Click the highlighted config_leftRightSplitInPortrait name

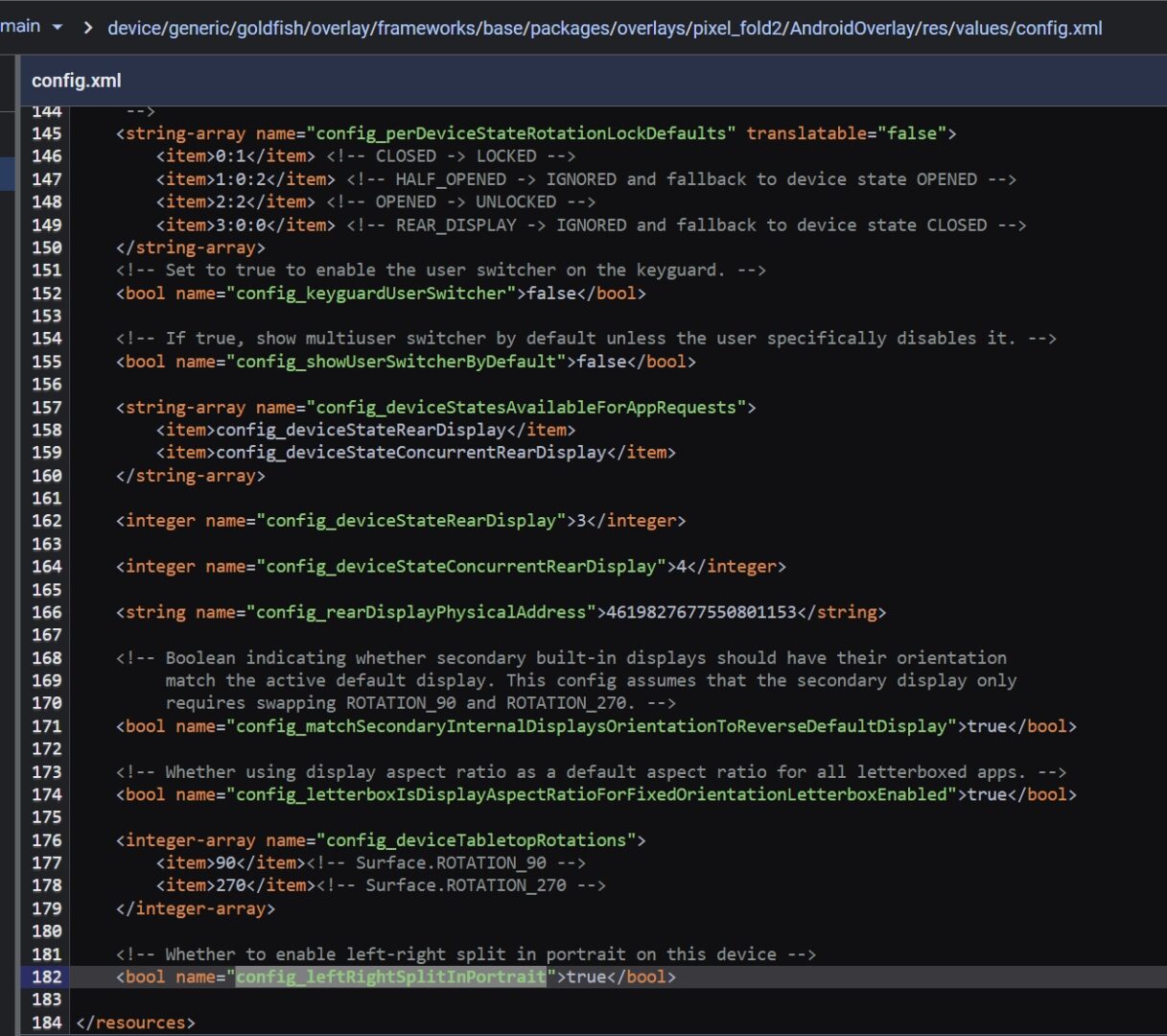click(x=390, y=977)
